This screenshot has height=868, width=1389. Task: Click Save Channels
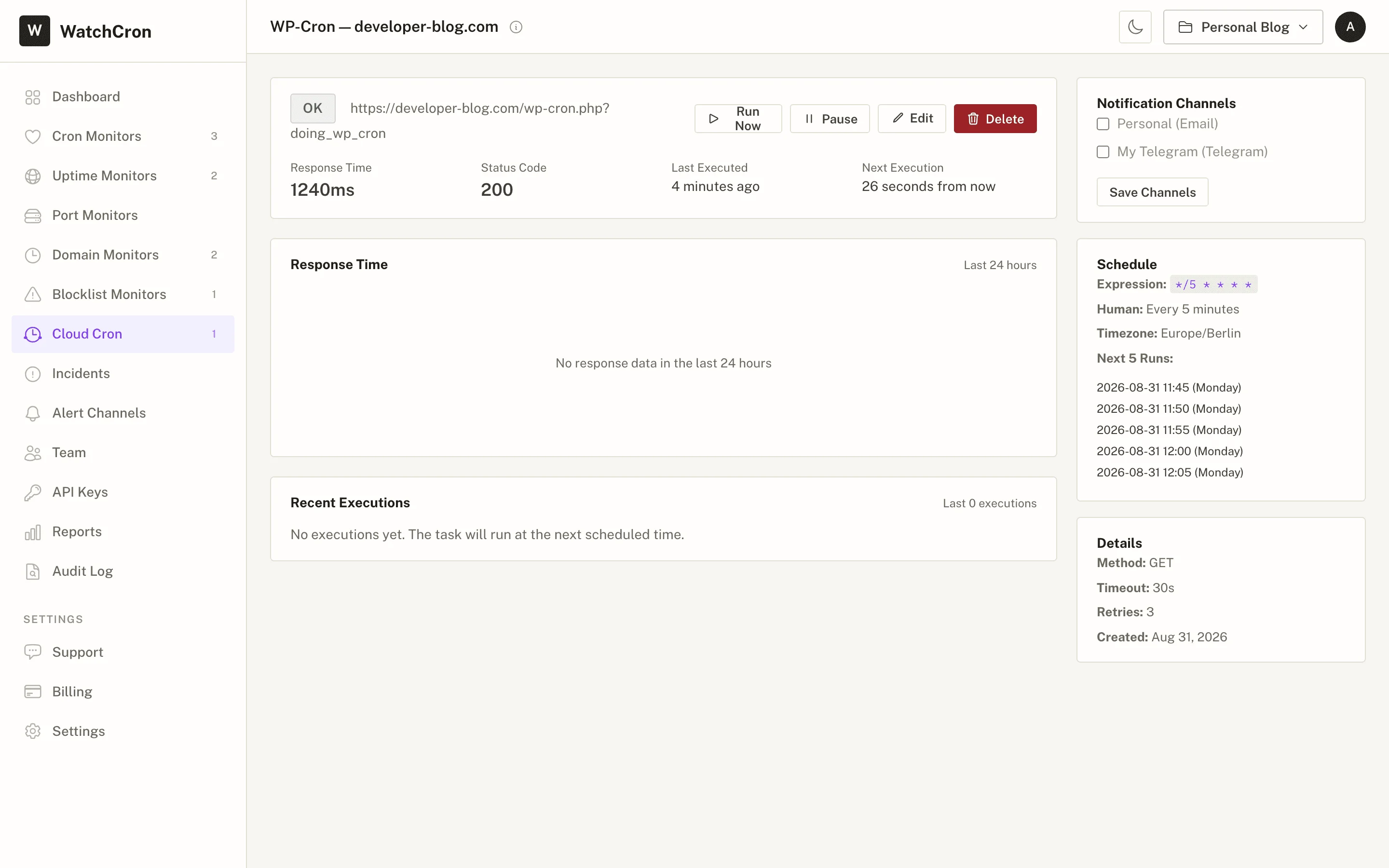(1152, 192)
